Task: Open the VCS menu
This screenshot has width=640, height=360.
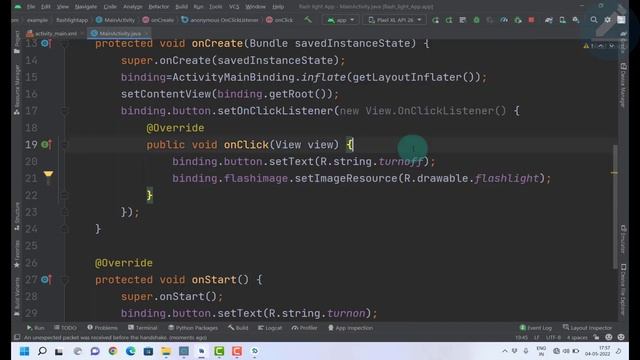Action: coord(234,7)
